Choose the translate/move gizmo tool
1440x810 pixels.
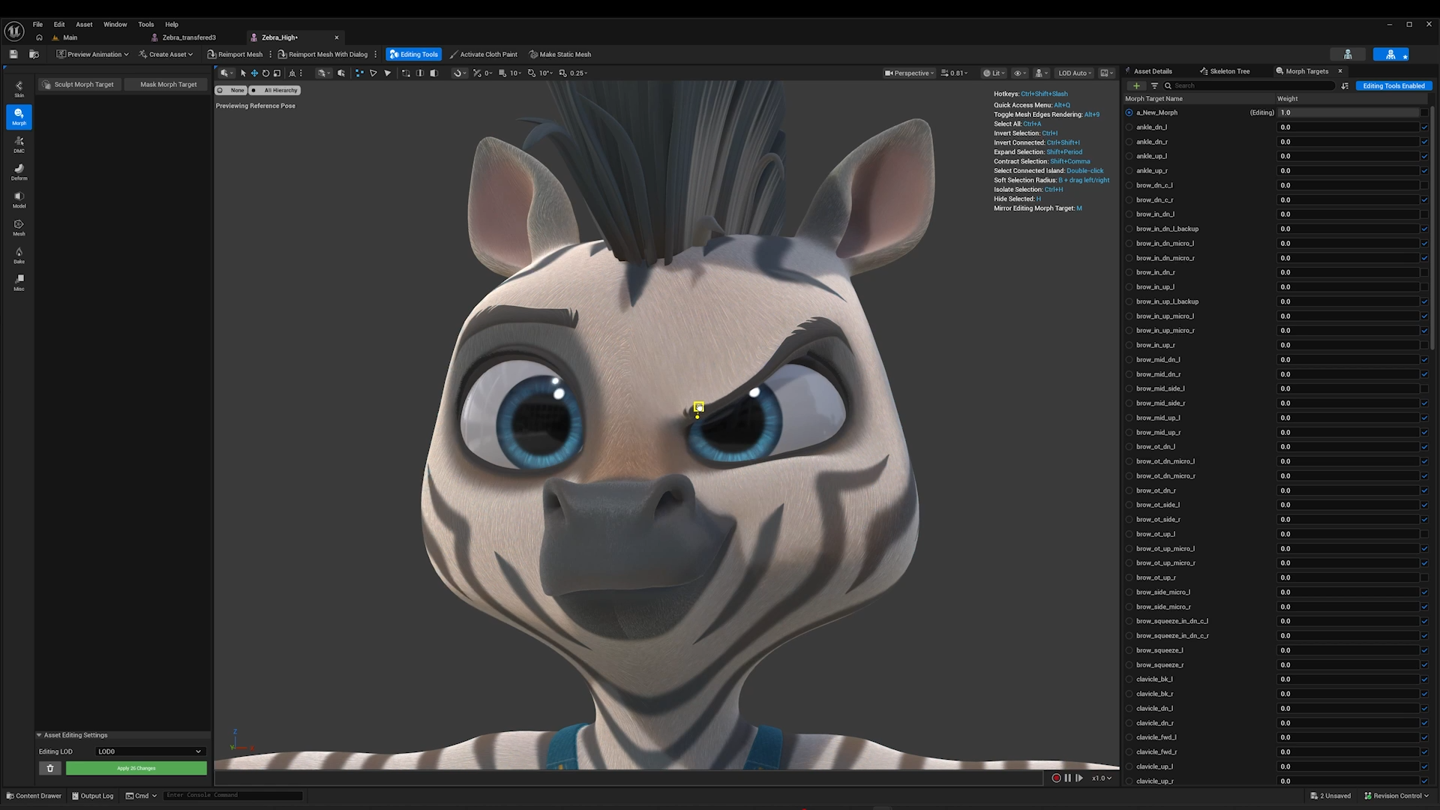coord(254,73)
